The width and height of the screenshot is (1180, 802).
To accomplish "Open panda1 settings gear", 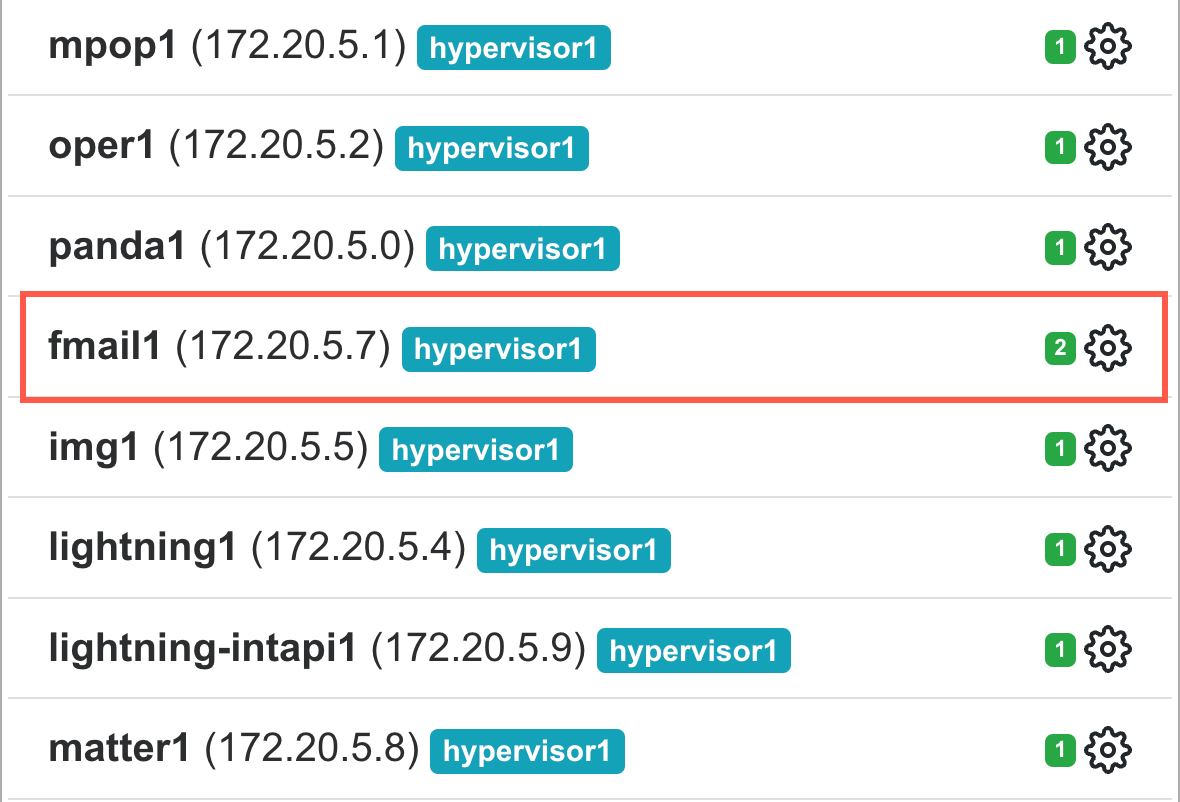I will click(1108, 248).
